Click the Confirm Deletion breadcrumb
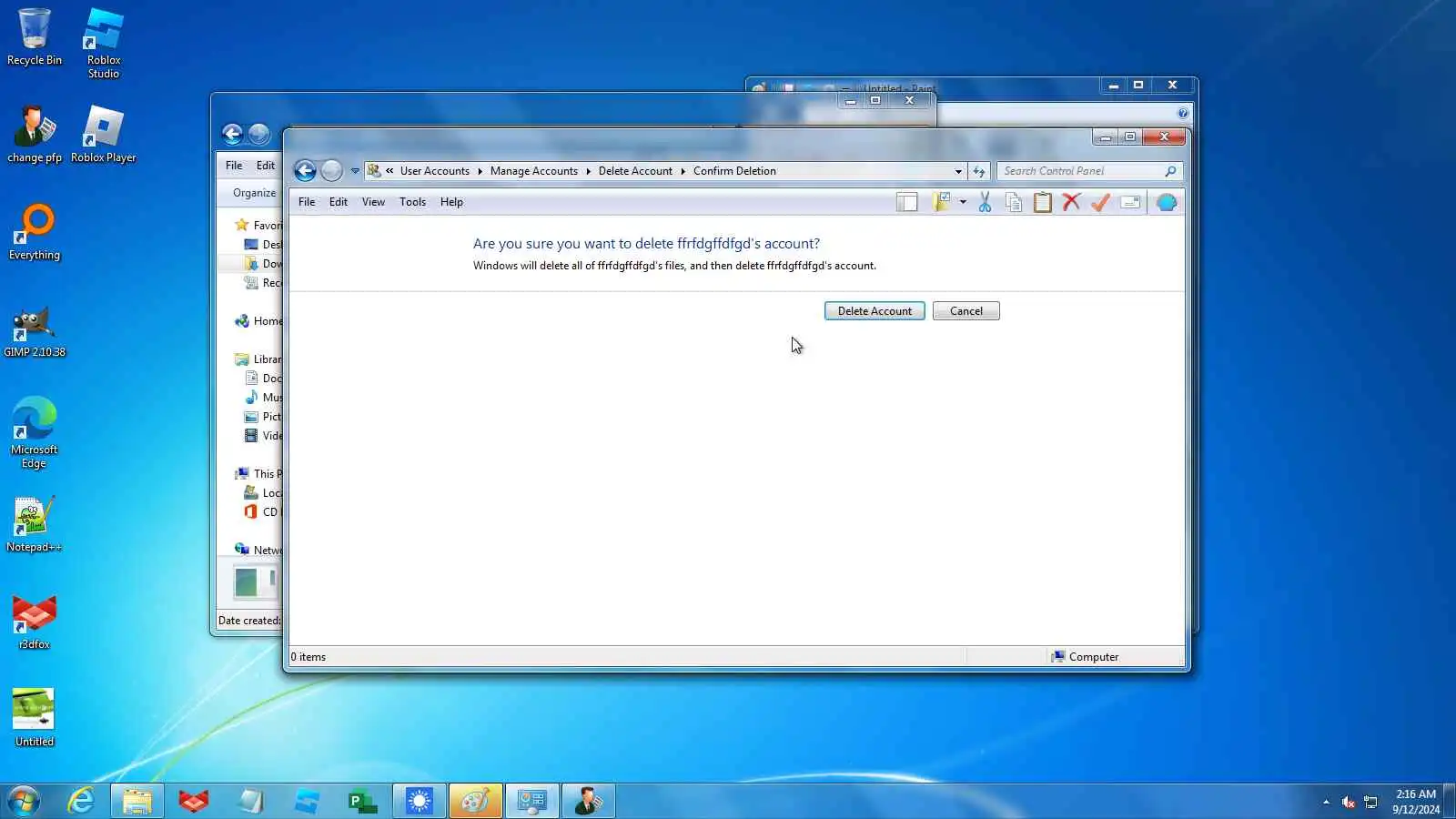 [x=734, y=171]
